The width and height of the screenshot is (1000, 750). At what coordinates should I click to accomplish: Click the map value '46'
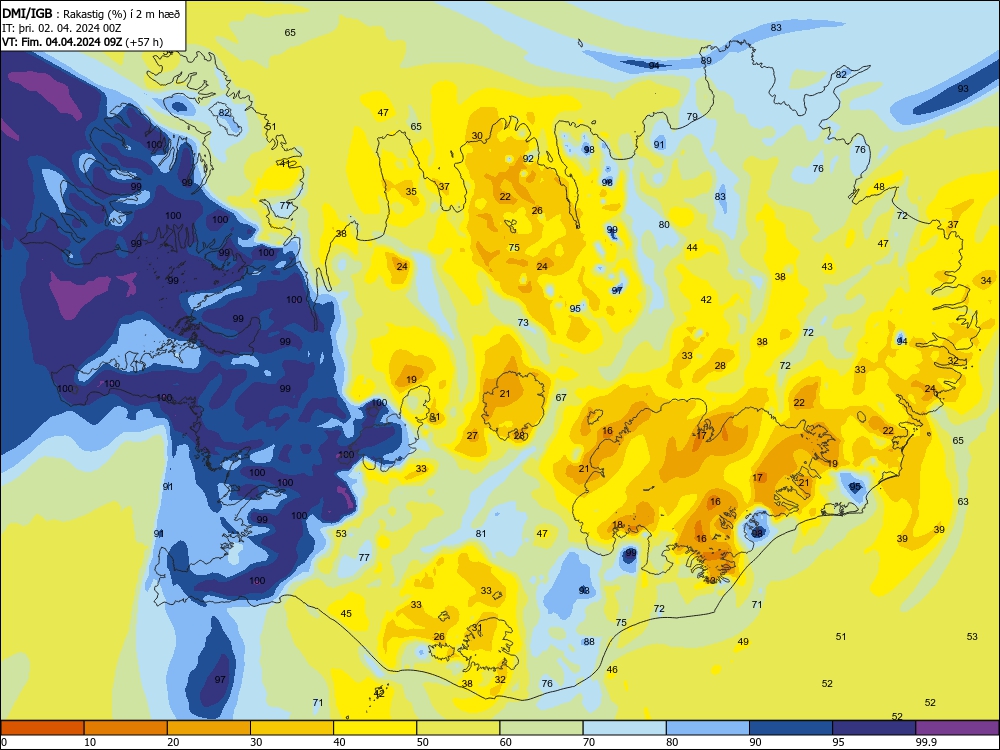(612, 670)
